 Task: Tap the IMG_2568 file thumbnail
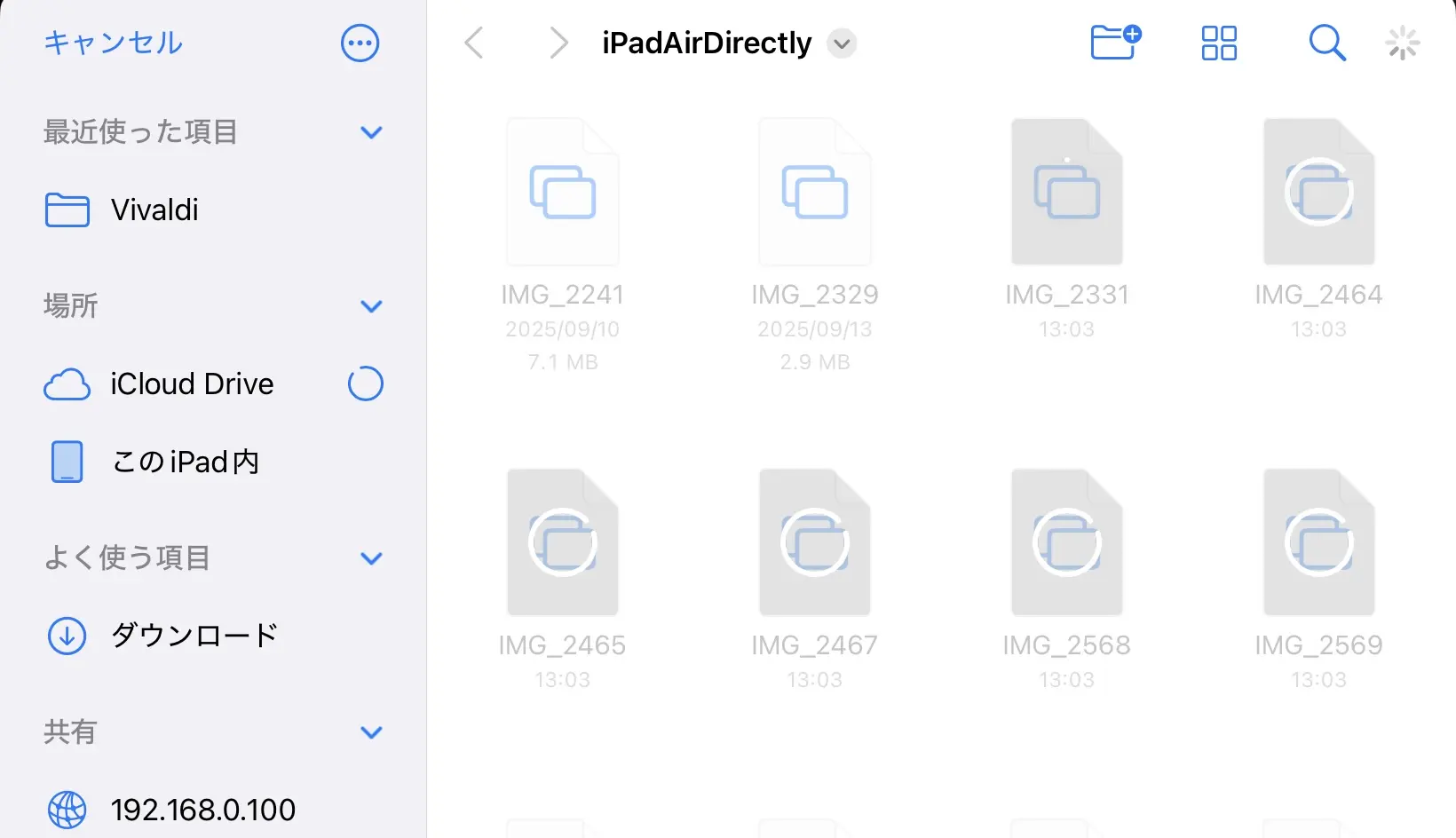coord(1066,542)
